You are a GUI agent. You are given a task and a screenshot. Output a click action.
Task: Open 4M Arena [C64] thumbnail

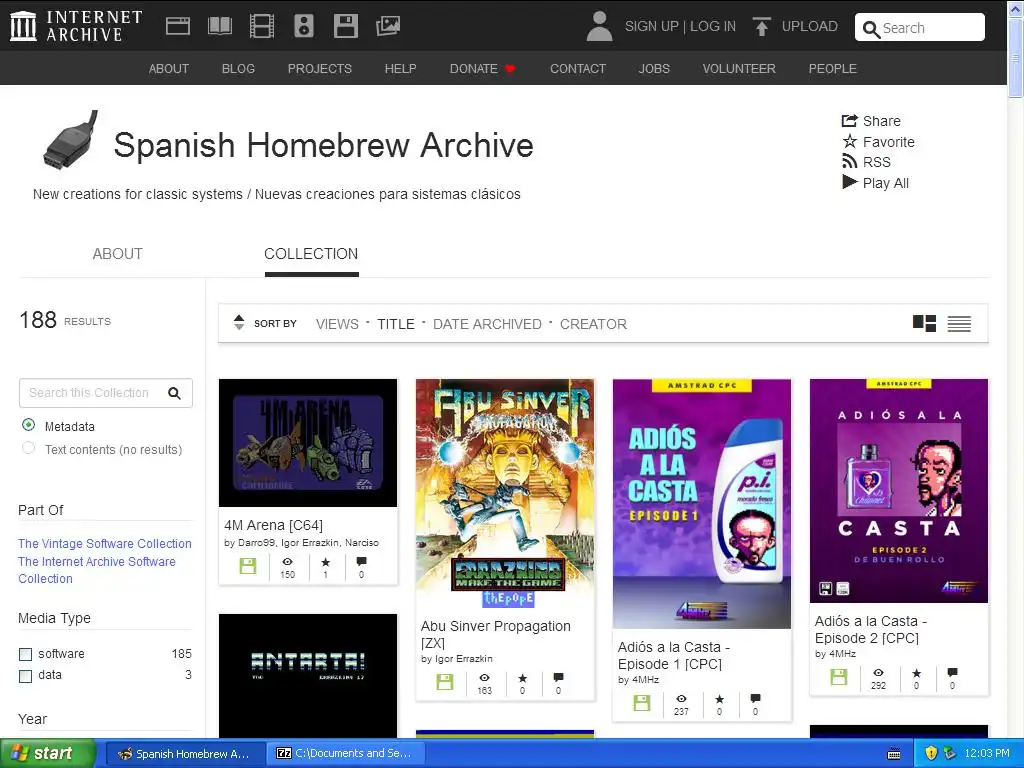tap(308, 443)
